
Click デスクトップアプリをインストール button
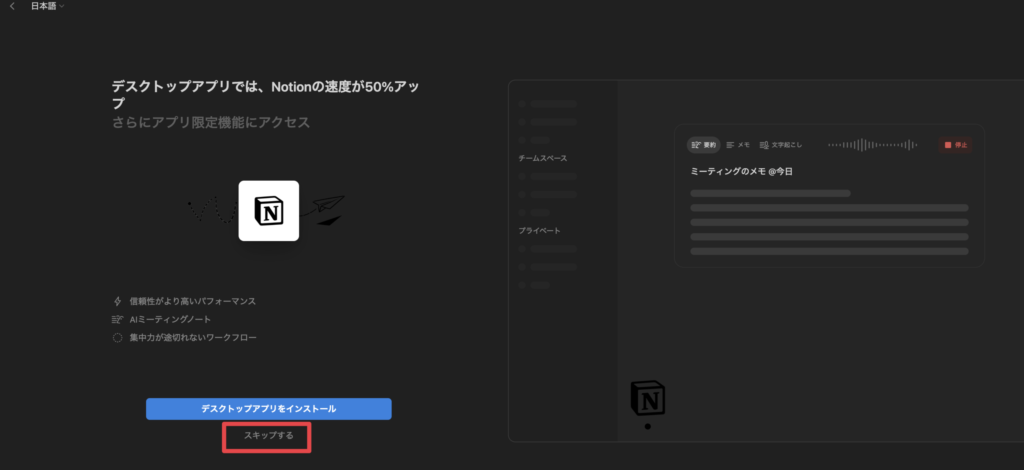pos(268,409)
